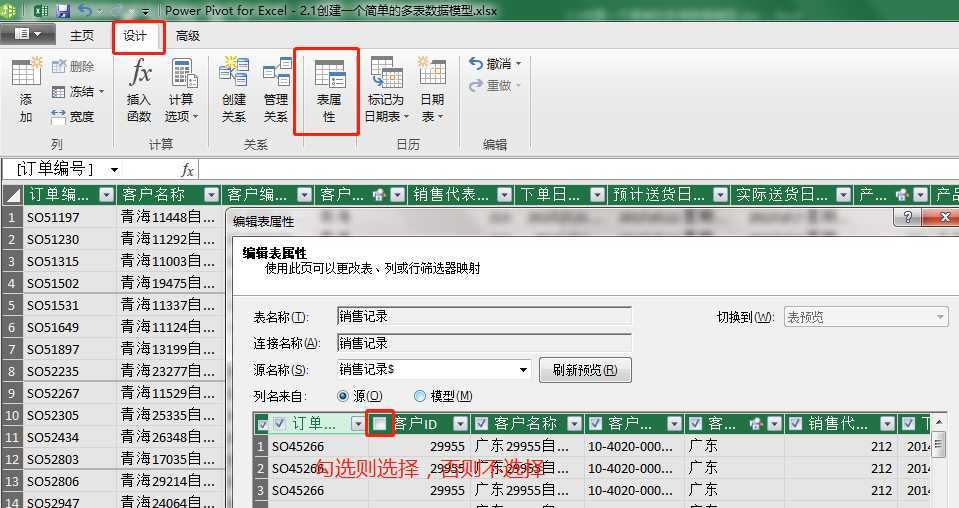Click in the 连接名称 text field
Image resolution: width=959 pixels, height=508 pixels.
484,343
